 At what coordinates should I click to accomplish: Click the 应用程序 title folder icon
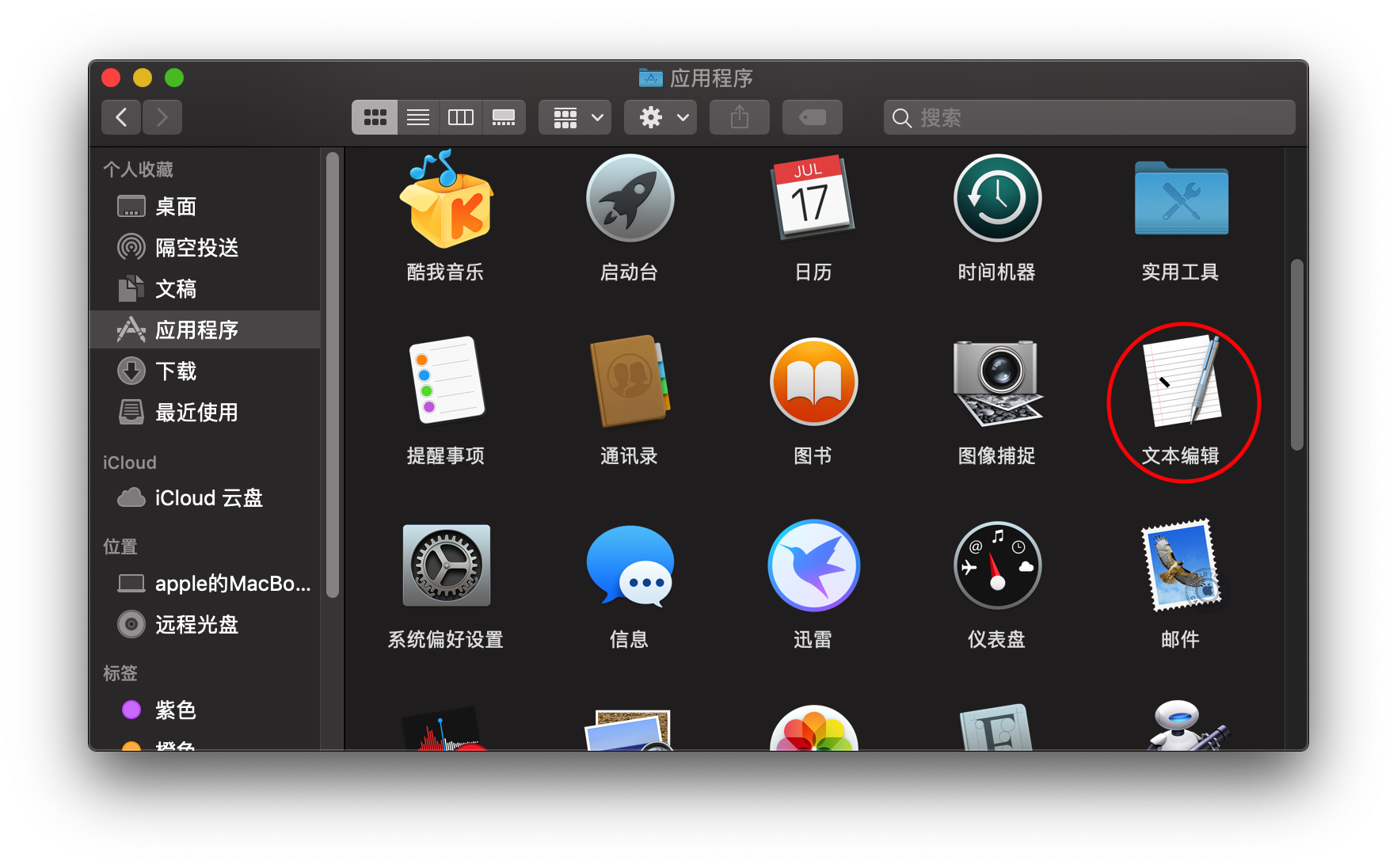651,78
